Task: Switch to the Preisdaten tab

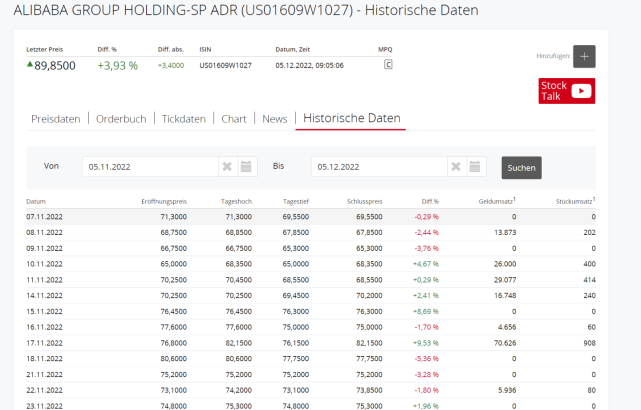Action: pyautogui.click(x=55, y=119)
